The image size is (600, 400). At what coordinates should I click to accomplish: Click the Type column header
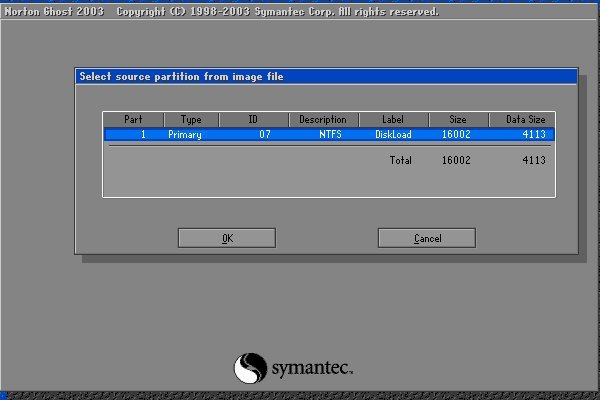(x=190, y=119)
